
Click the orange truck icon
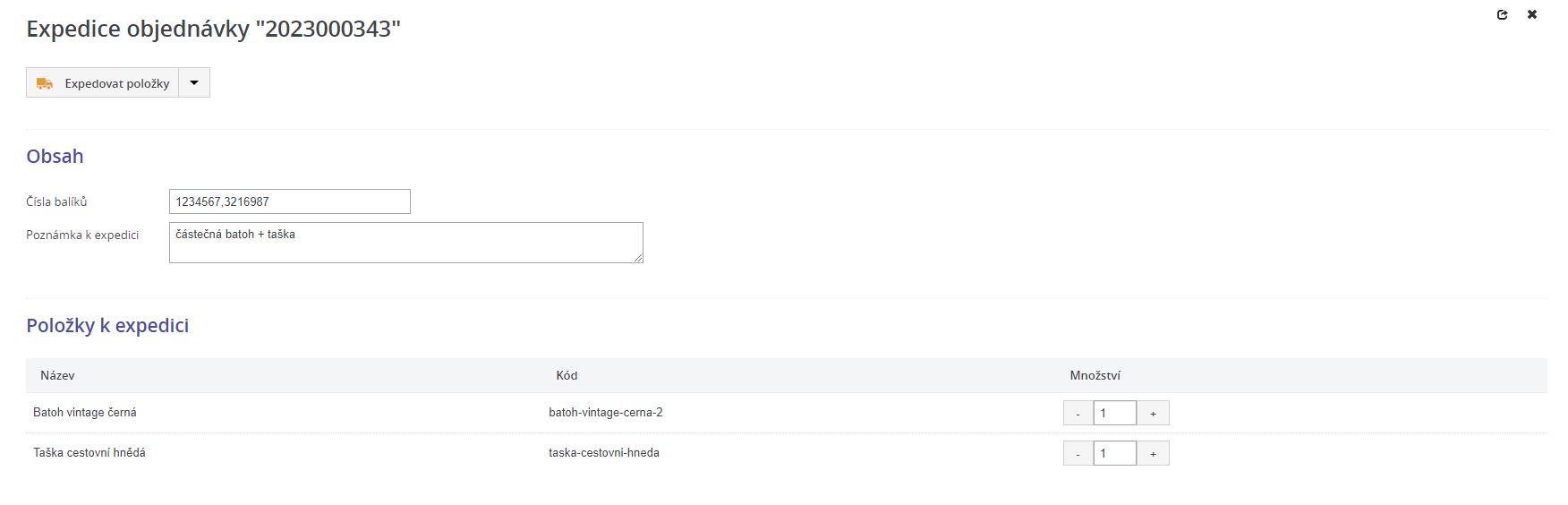coord(45,83)
